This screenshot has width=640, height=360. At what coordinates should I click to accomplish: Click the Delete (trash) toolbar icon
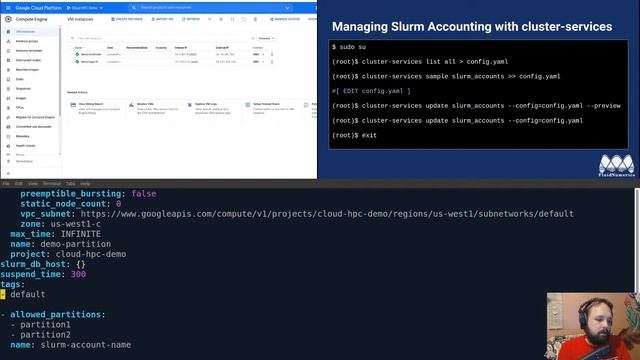pyautogui.click(x=256, y=19)
